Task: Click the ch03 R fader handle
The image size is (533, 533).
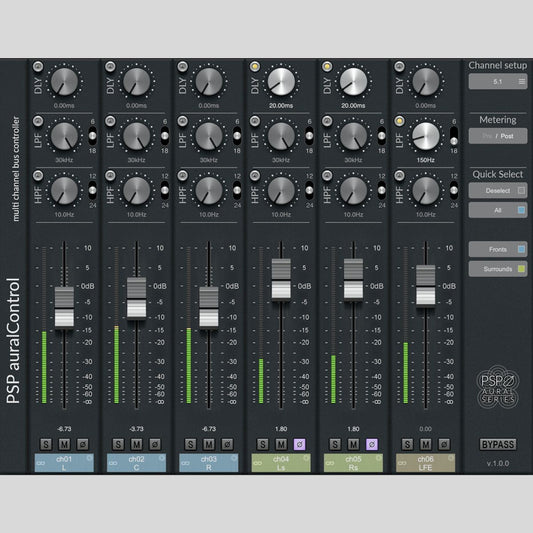Action: pos(209,307)
